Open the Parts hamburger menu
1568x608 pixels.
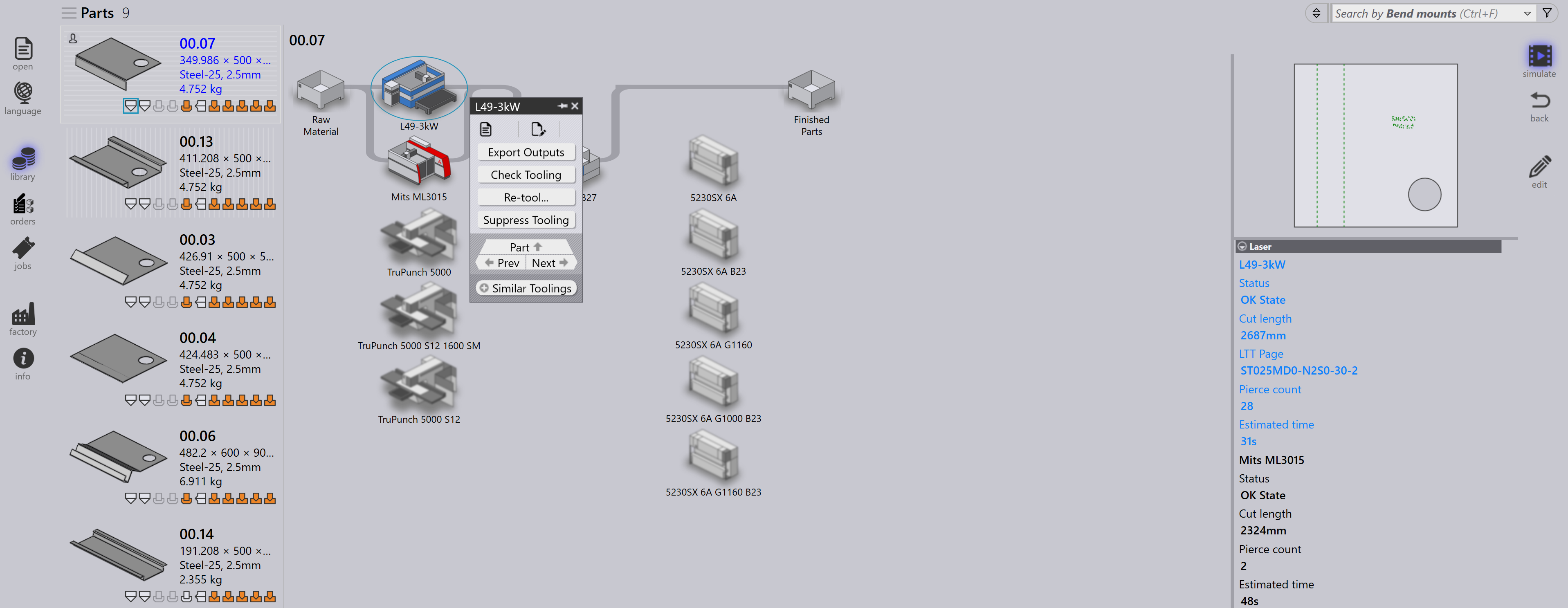click(x=69, y=13)
